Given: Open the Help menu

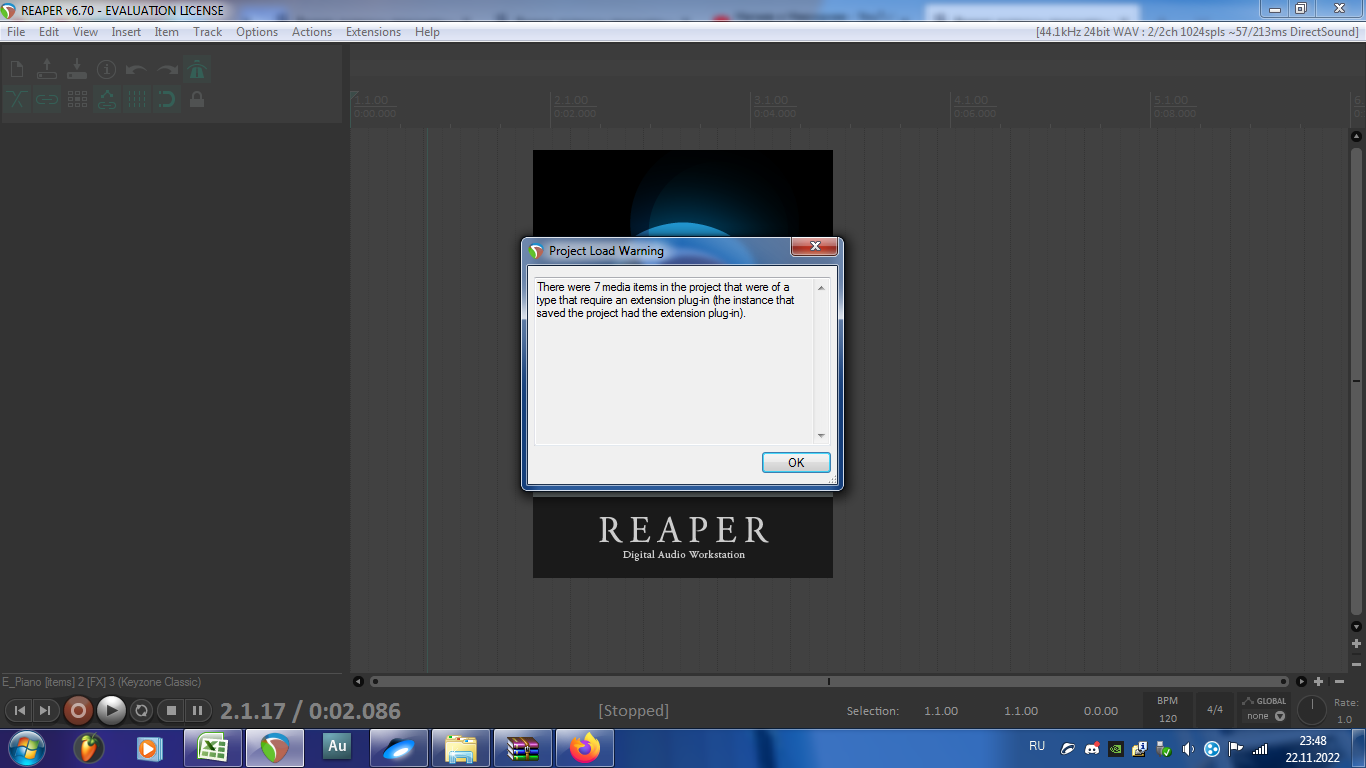Looking at the screenshot, I should click(427, 32).
